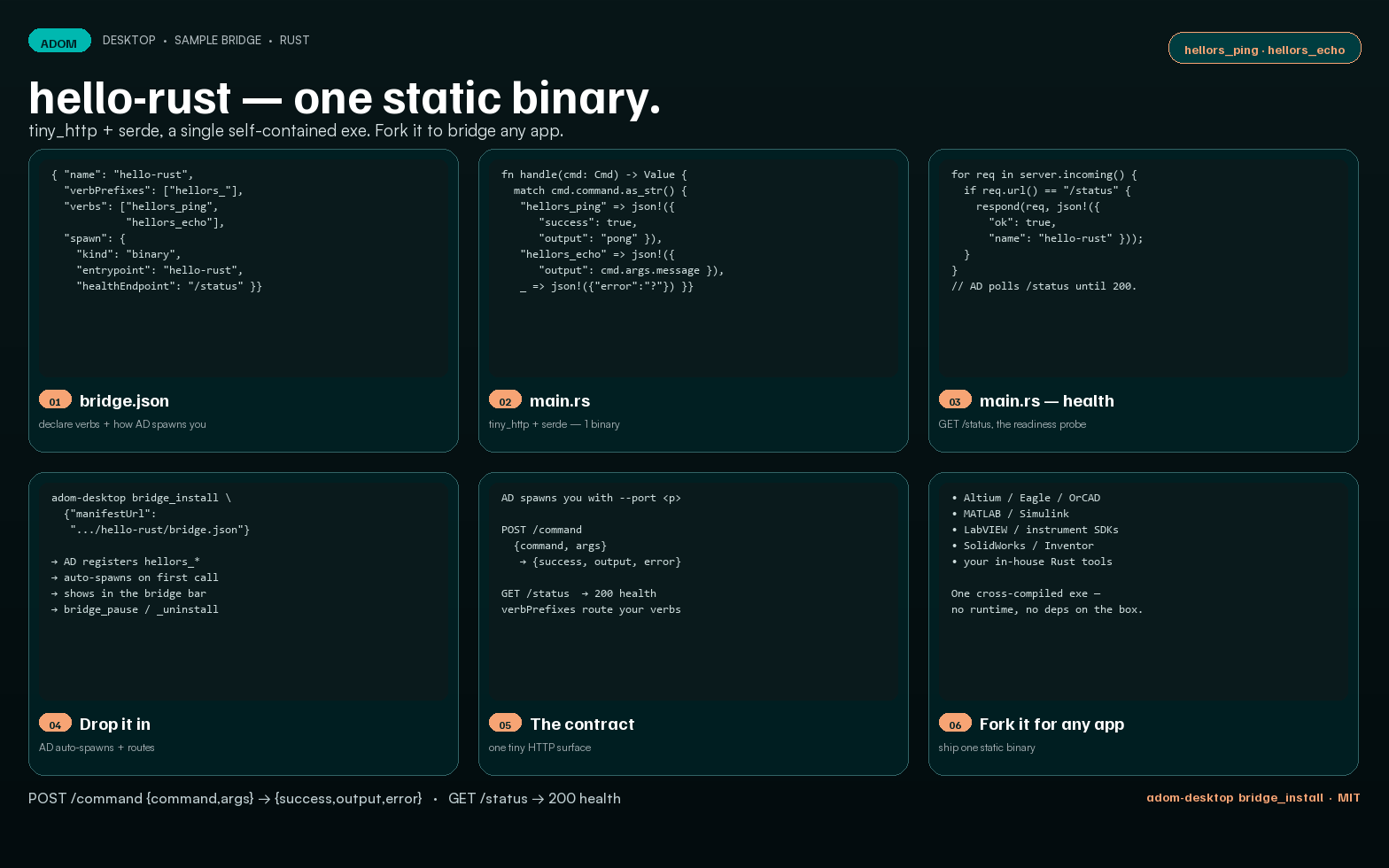Click the 'POST /command' line in The contract card
This screenshot has width=1389, height=868.
(x=542, y=530)
